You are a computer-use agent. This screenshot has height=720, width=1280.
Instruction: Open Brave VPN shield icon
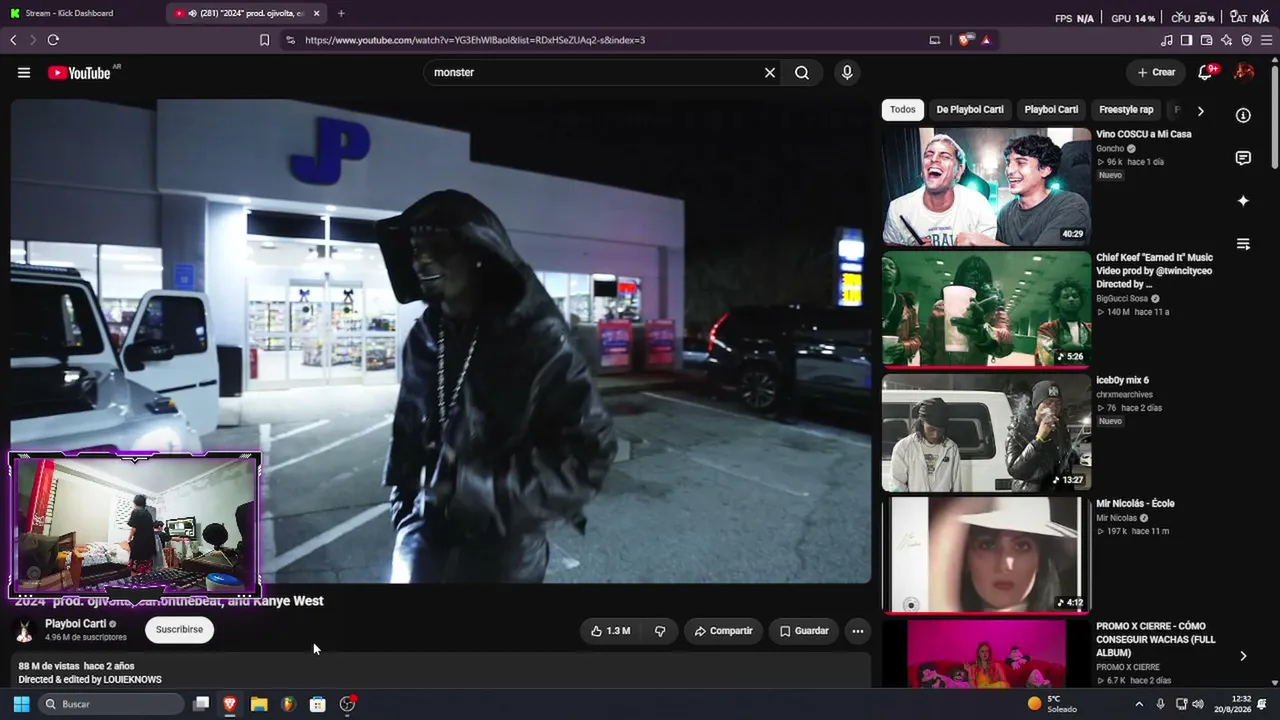[1246, 40]
